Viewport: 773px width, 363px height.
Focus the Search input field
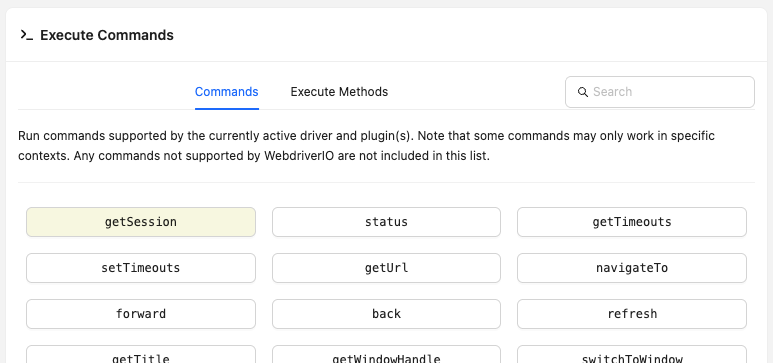pyautogui.click(x=660, y=92)
